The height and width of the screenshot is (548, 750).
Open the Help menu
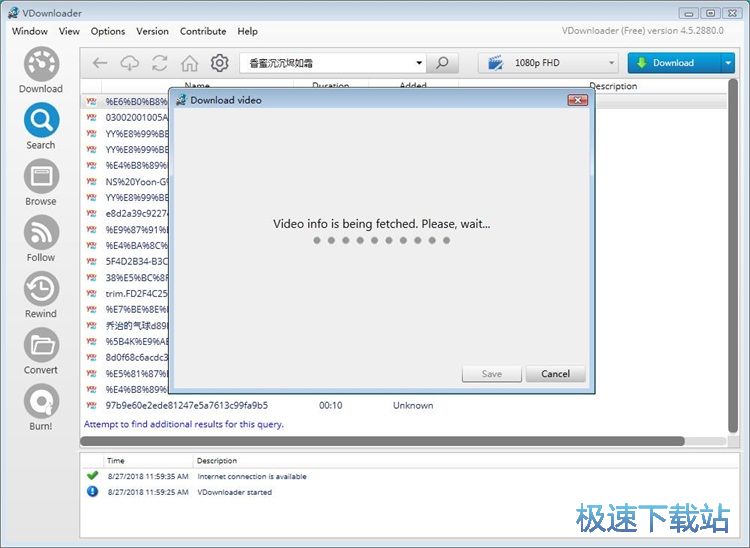[247, 31]
